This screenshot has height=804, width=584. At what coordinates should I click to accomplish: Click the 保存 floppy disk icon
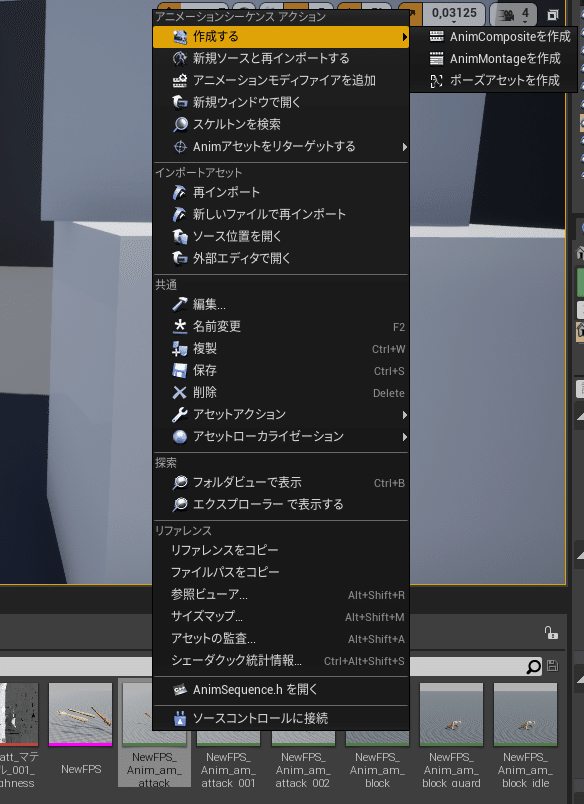(x=179, y=370)
